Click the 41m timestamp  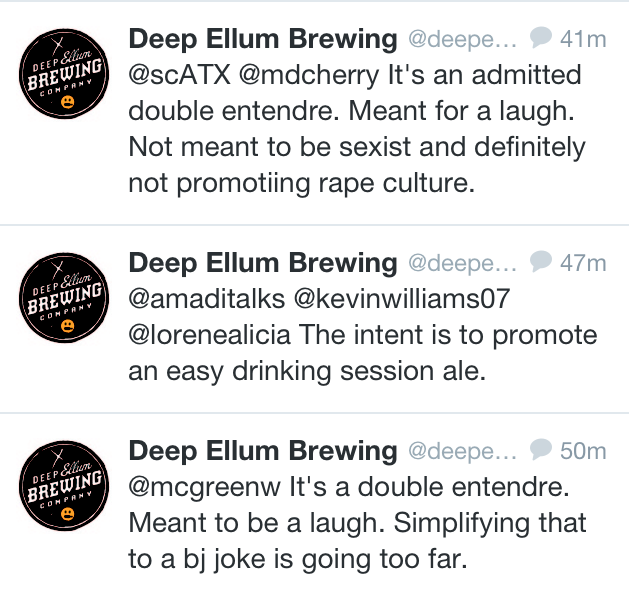[583, 39]
